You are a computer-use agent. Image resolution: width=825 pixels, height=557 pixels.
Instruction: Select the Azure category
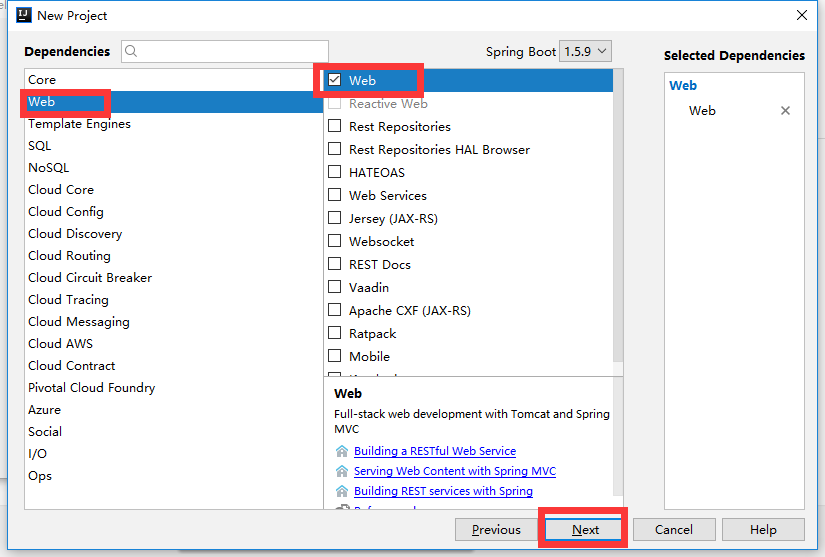[x=174, y=410]
